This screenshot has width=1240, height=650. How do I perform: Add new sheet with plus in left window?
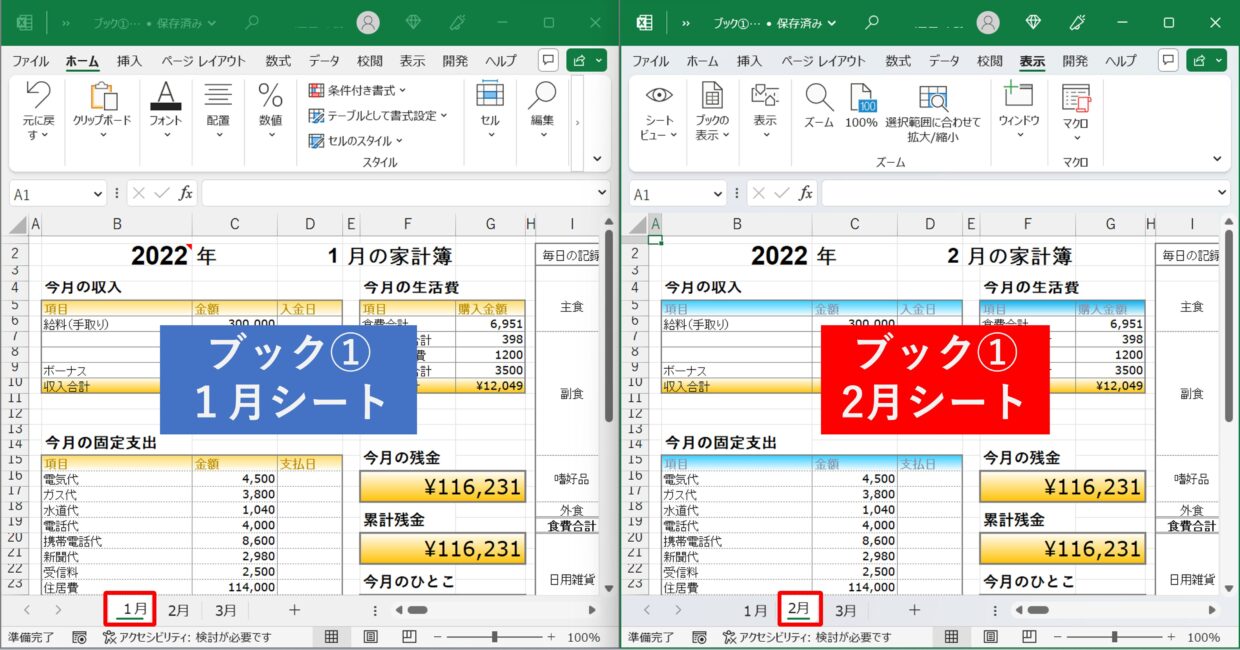(294, 609)
